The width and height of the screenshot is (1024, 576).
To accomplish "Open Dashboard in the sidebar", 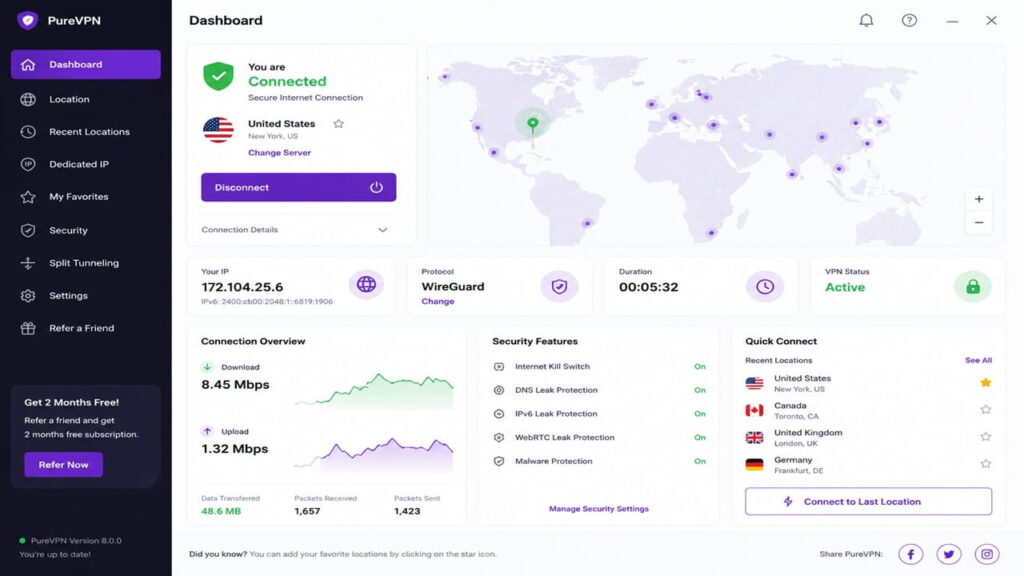I will (x=86, y=65).
